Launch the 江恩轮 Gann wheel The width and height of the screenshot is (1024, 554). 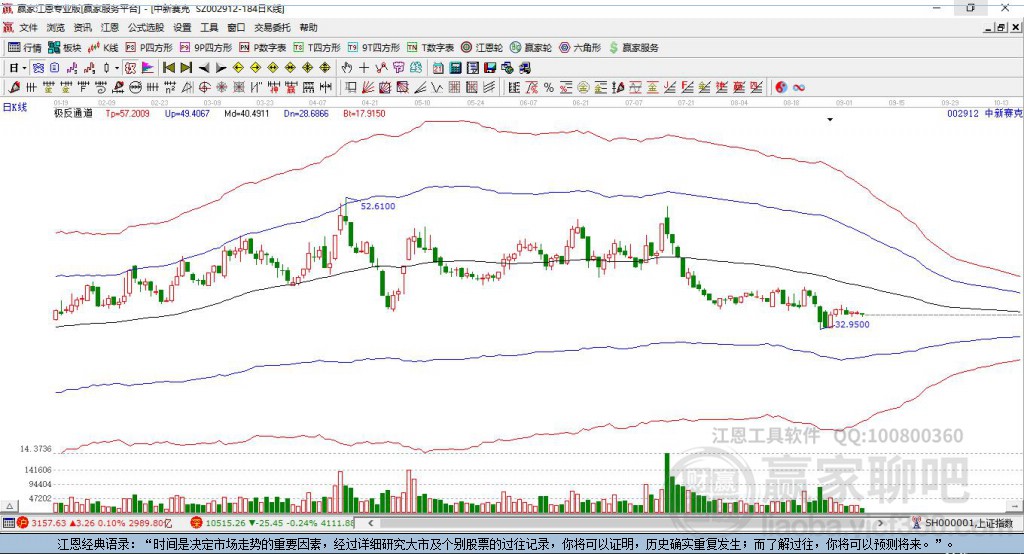[x=481, y=48]
